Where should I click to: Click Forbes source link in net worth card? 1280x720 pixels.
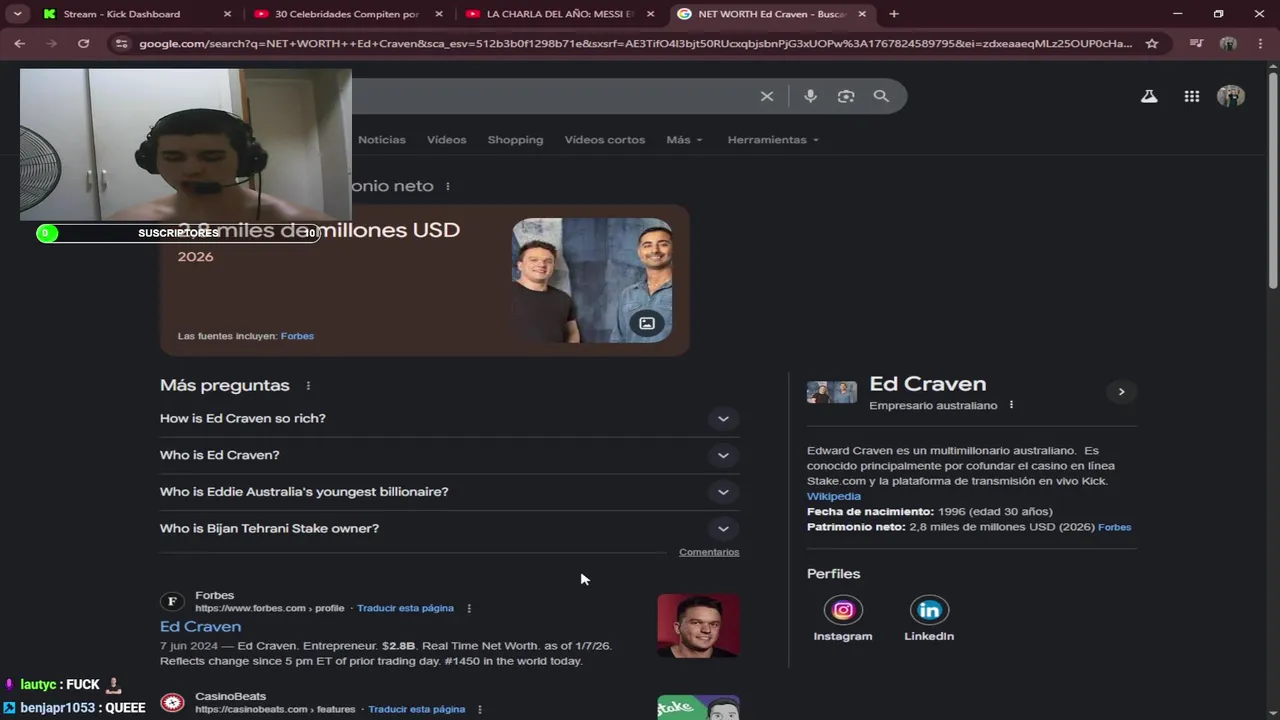[x=297, y=336]
